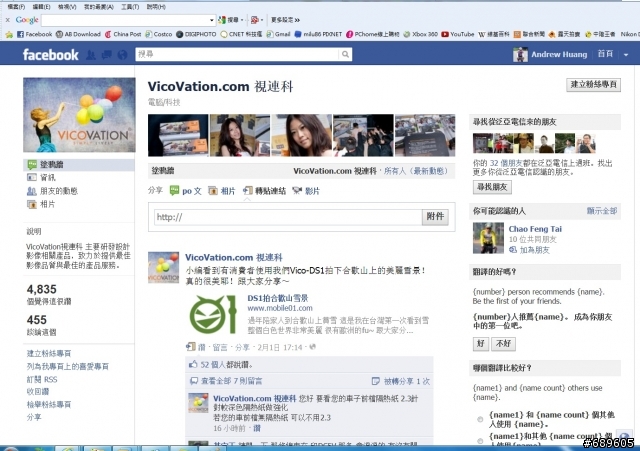Open the 檔案(F) menu
Viewport: 640px width, 451px height.
tap(16, 7)
